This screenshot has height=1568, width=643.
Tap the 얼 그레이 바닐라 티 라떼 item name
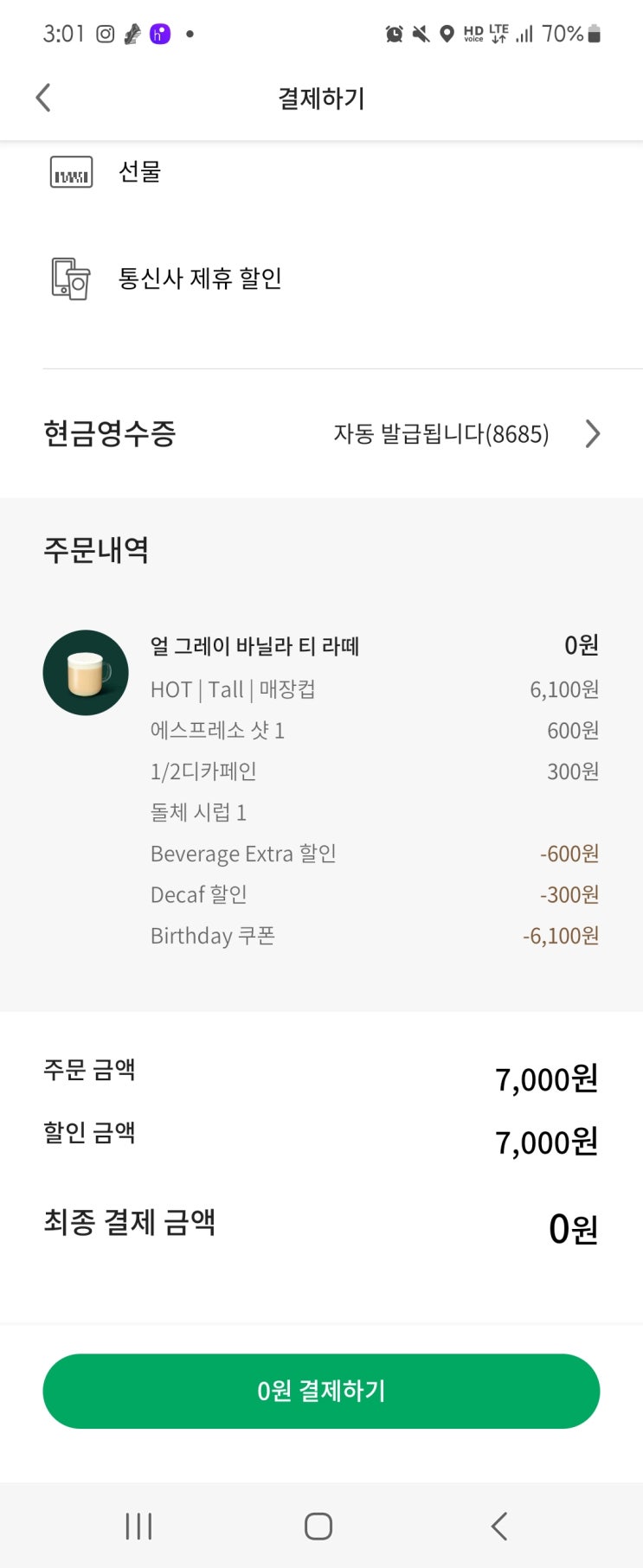[254, 646]
